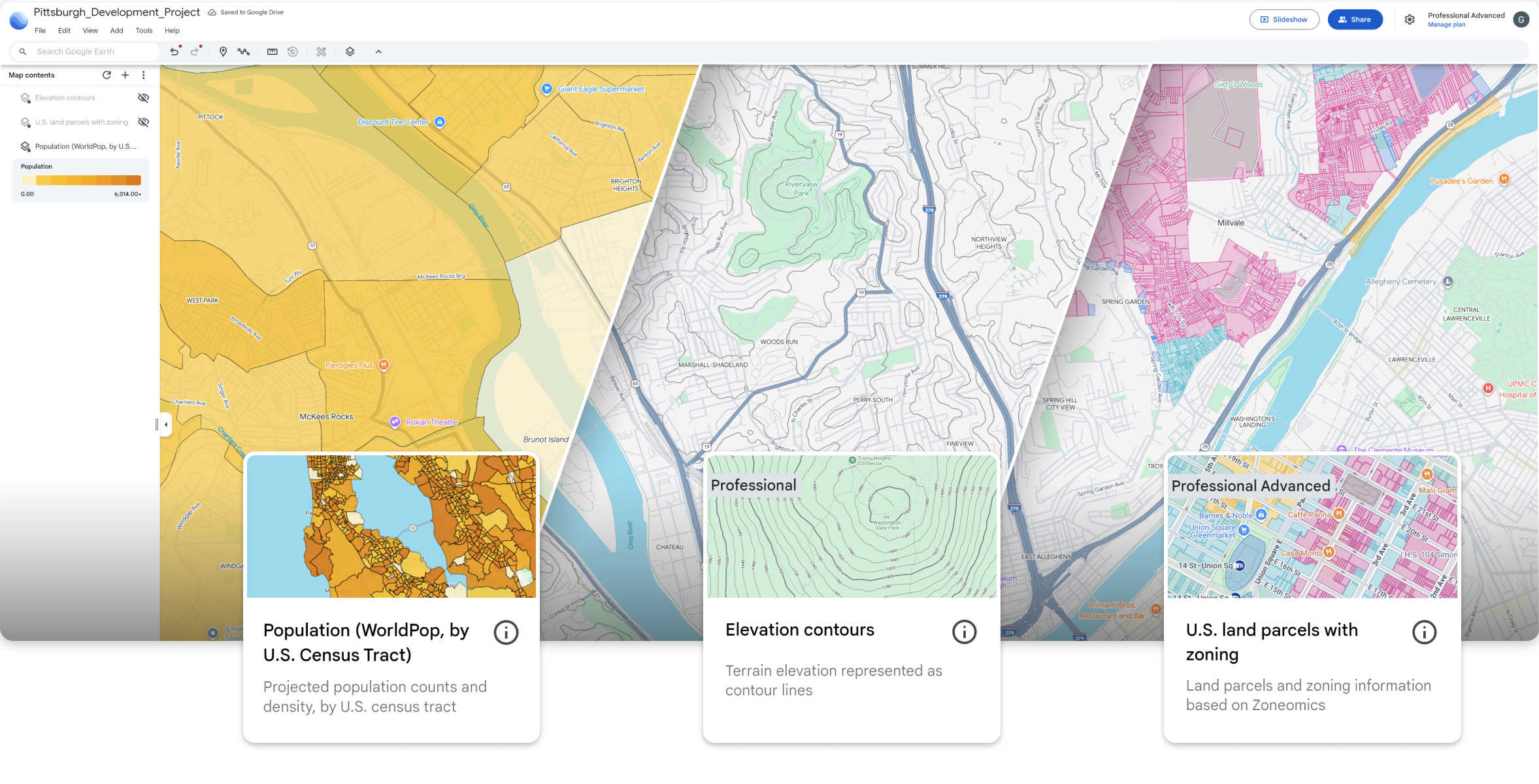The image size is (1539, 784).
Task: Collapse the side panel with arrow handle
Action: point(166,425)
